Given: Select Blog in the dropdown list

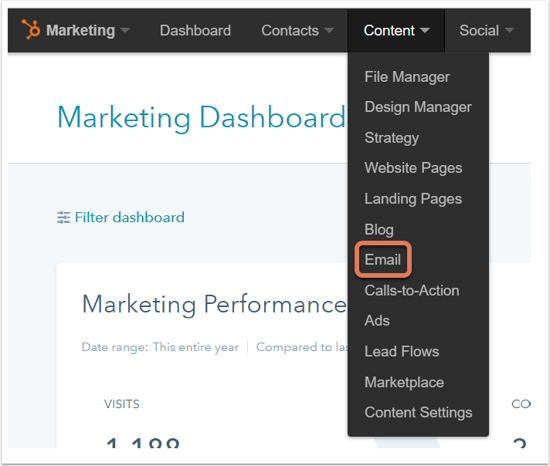Looking at the screenshot, I should pyautogui.click(x=379, y=230).
